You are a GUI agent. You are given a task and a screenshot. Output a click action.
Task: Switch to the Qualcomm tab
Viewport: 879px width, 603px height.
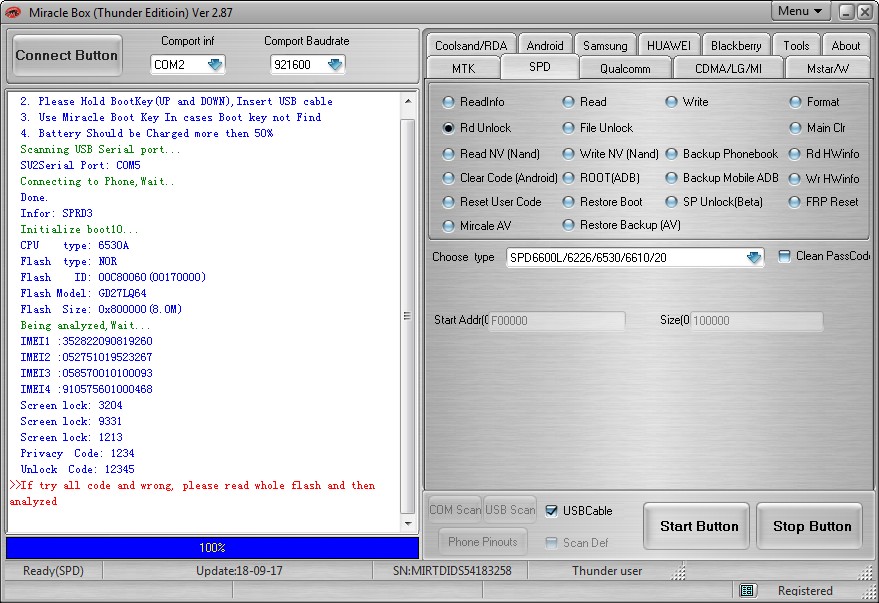pos(625,68)
